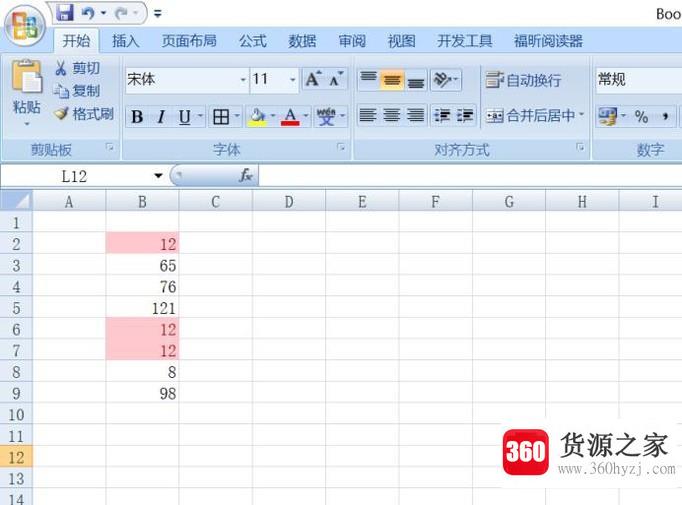Open the 福昕阅读器 tab
682x505 pixels.
pos(548,41)
